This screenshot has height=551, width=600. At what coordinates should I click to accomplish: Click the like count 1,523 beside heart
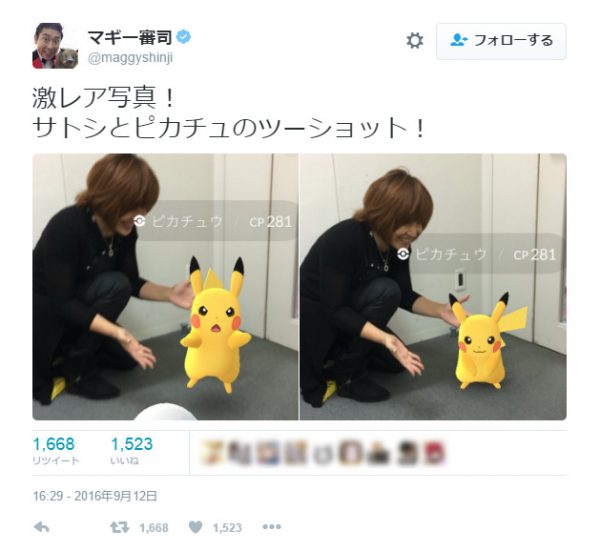[227, 528]
